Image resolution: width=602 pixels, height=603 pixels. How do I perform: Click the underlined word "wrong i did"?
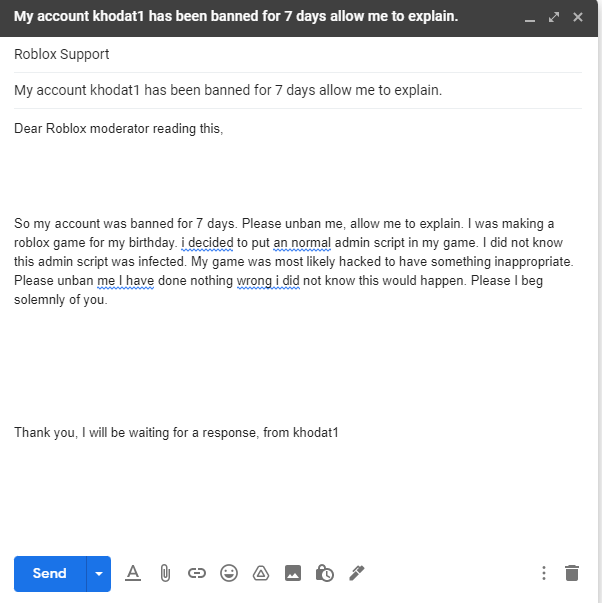click(x=270, y=281)
